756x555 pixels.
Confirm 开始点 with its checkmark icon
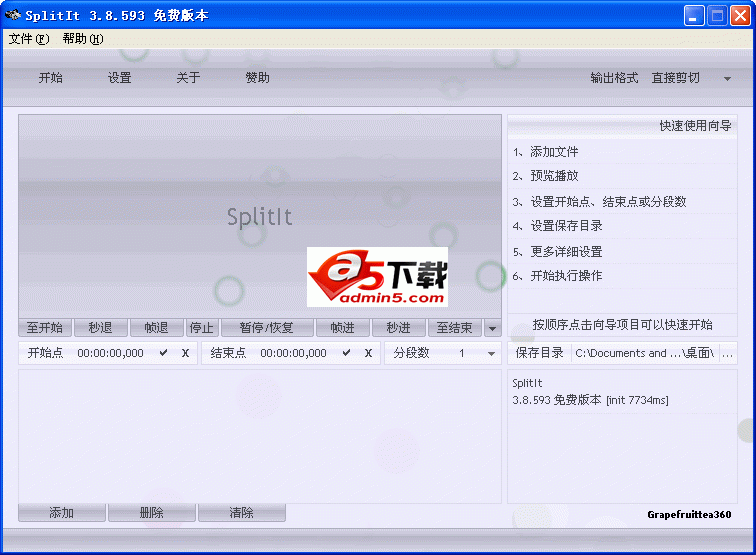pos(163,353)
